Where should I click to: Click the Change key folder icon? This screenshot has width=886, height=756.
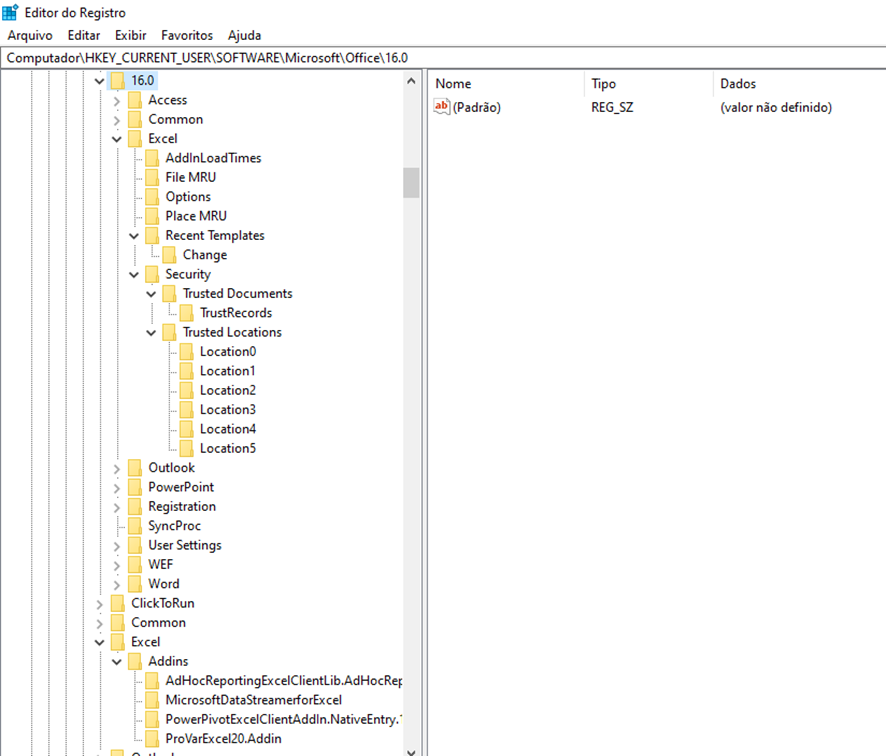click(169, 255)
